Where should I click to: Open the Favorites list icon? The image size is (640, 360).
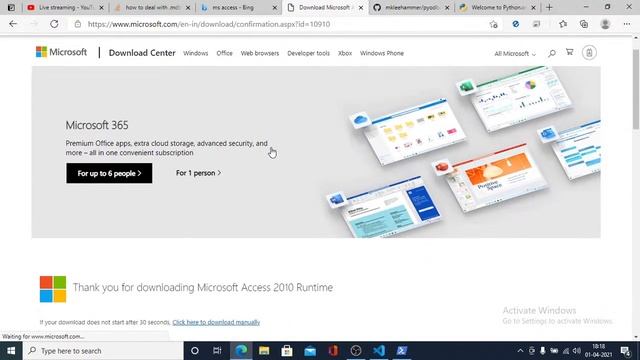coord(563,24)
